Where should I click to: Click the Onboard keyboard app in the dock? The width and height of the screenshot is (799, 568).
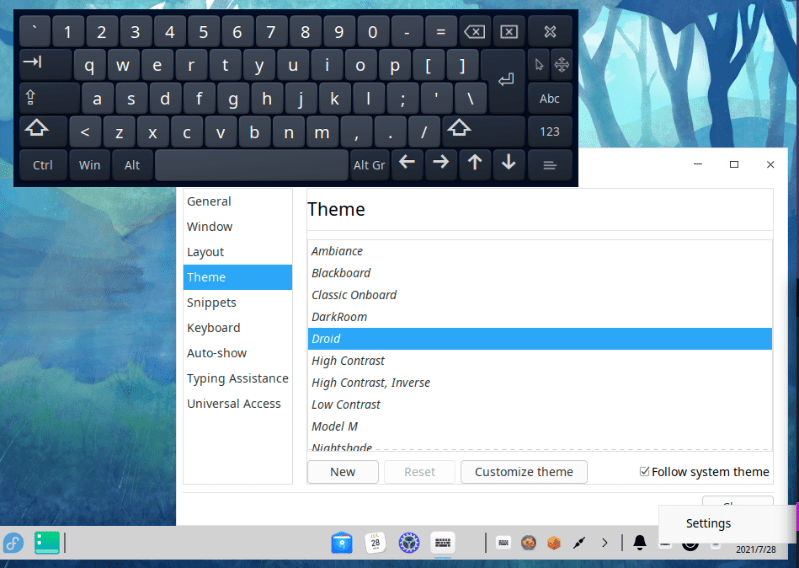click(442, 543)
